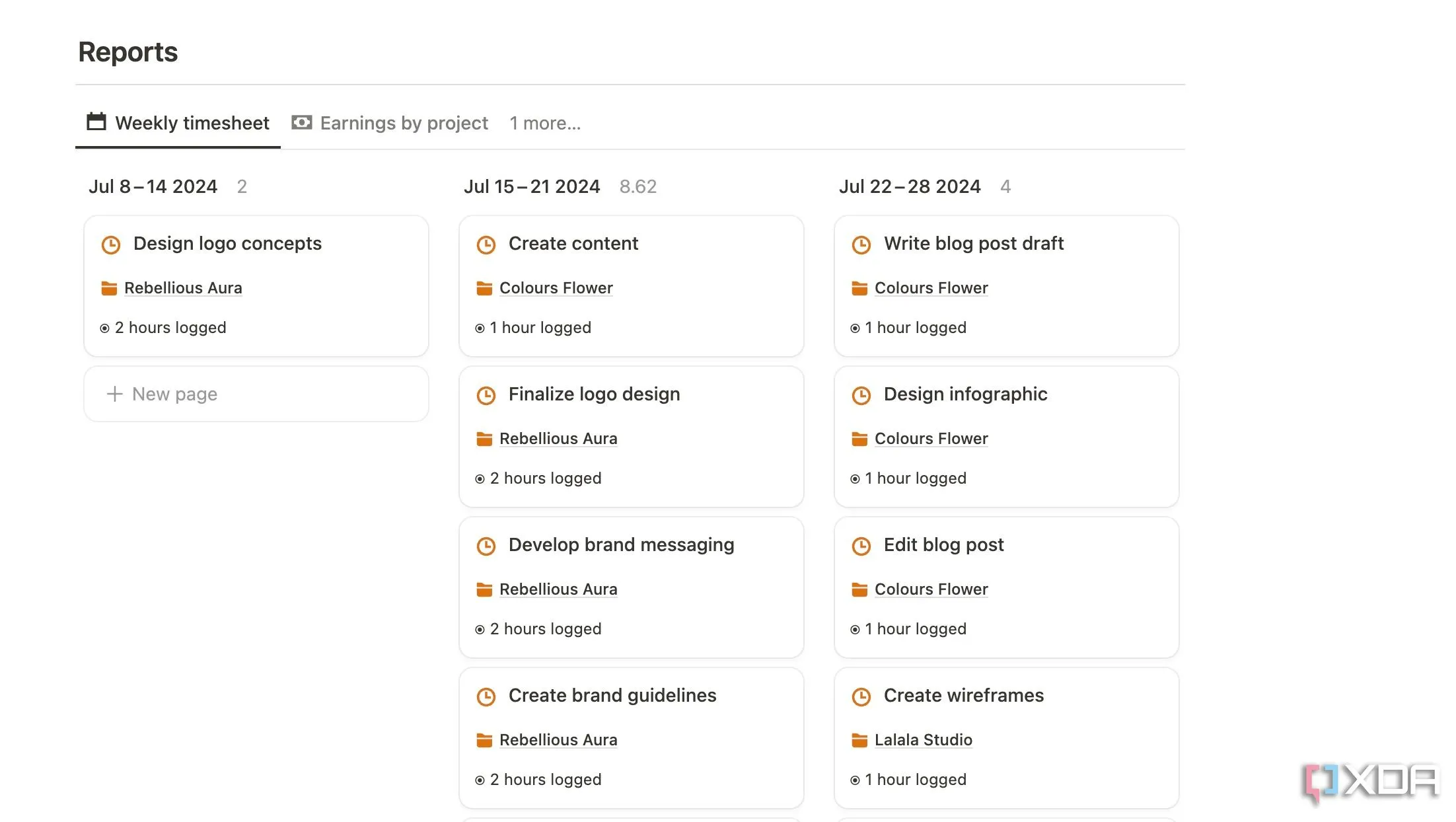Click money icon beside Earnings by project

click(x=302, y=122)
